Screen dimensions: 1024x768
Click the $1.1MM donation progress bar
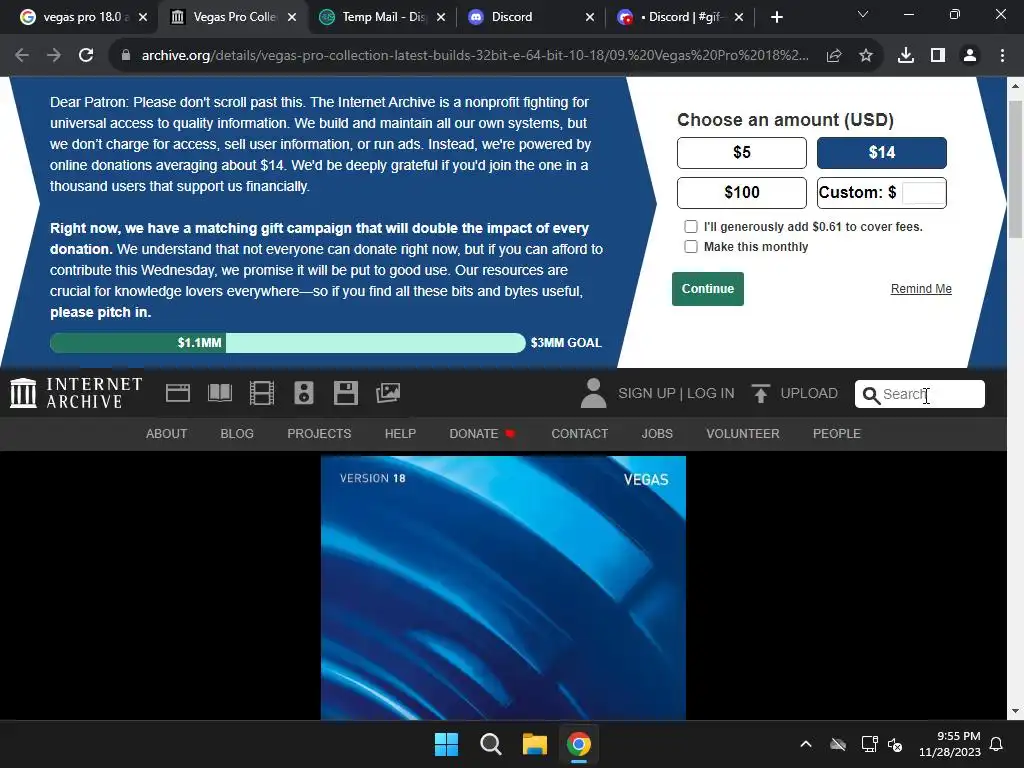(287, 343)
